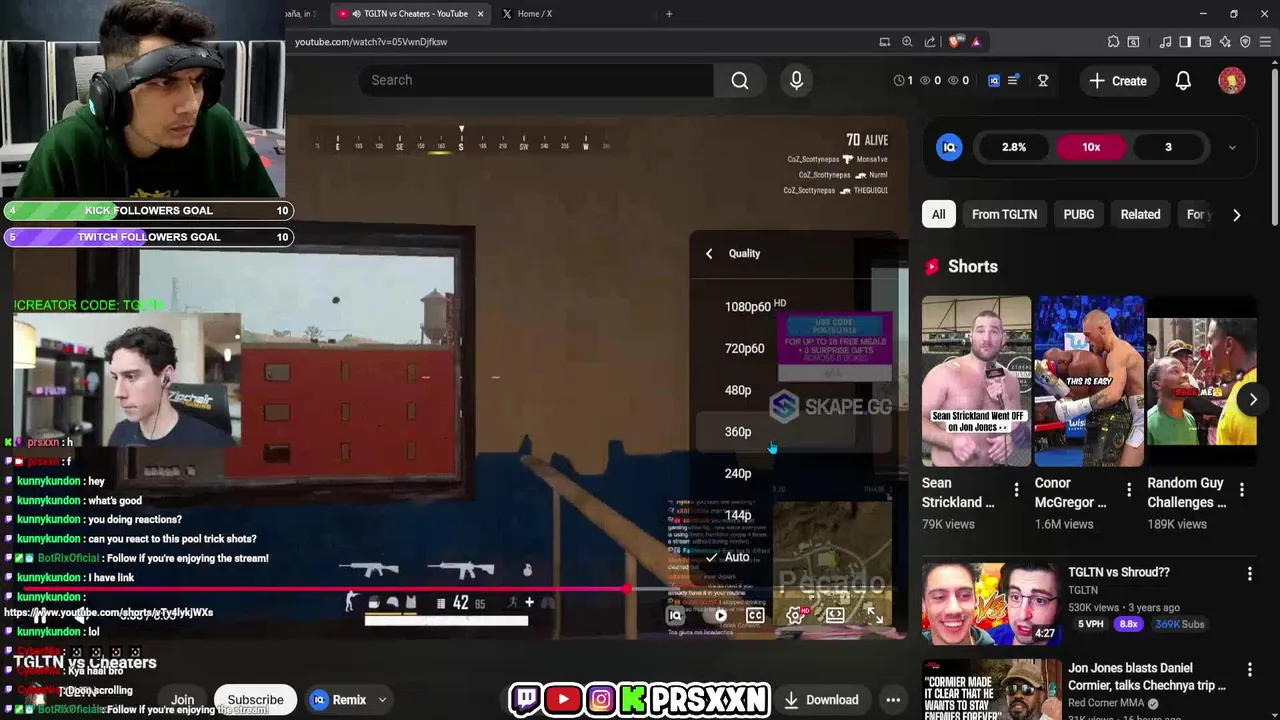Click the blue IQ badge in sidebar
The width and height of the screenshot is (1280, 720).
coord(949,147)
